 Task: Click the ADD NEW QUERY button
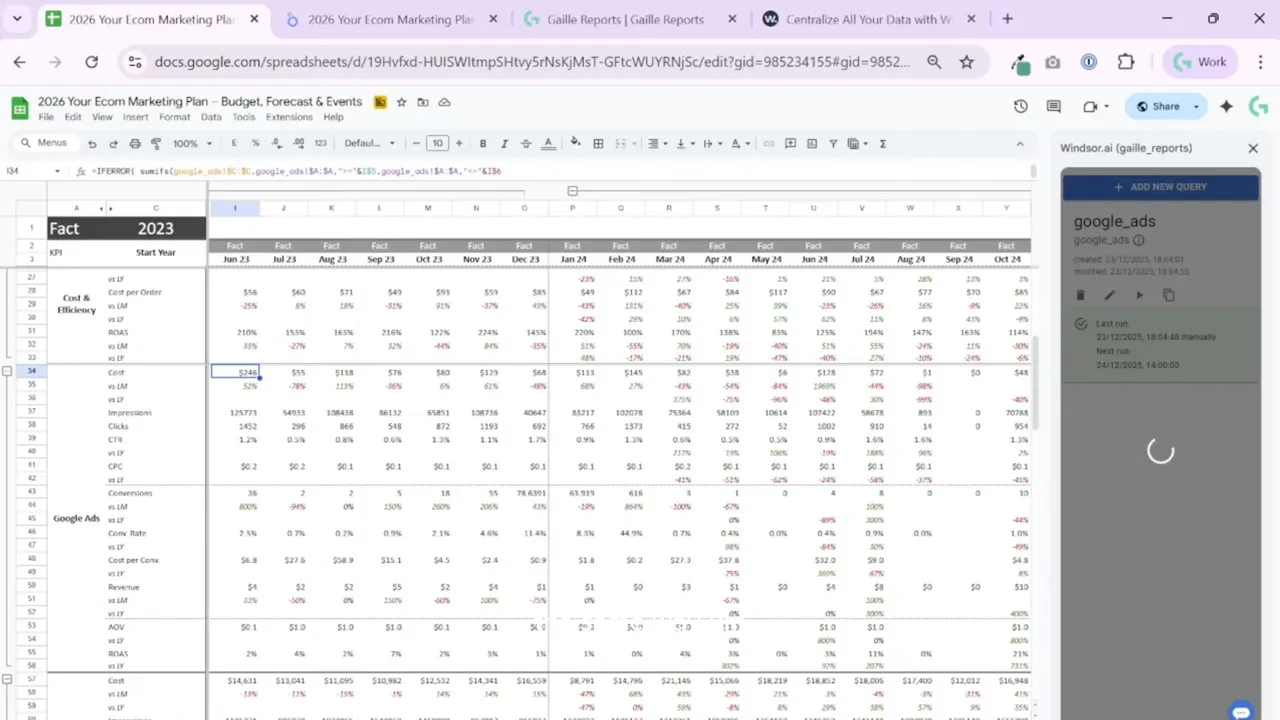1160,186
